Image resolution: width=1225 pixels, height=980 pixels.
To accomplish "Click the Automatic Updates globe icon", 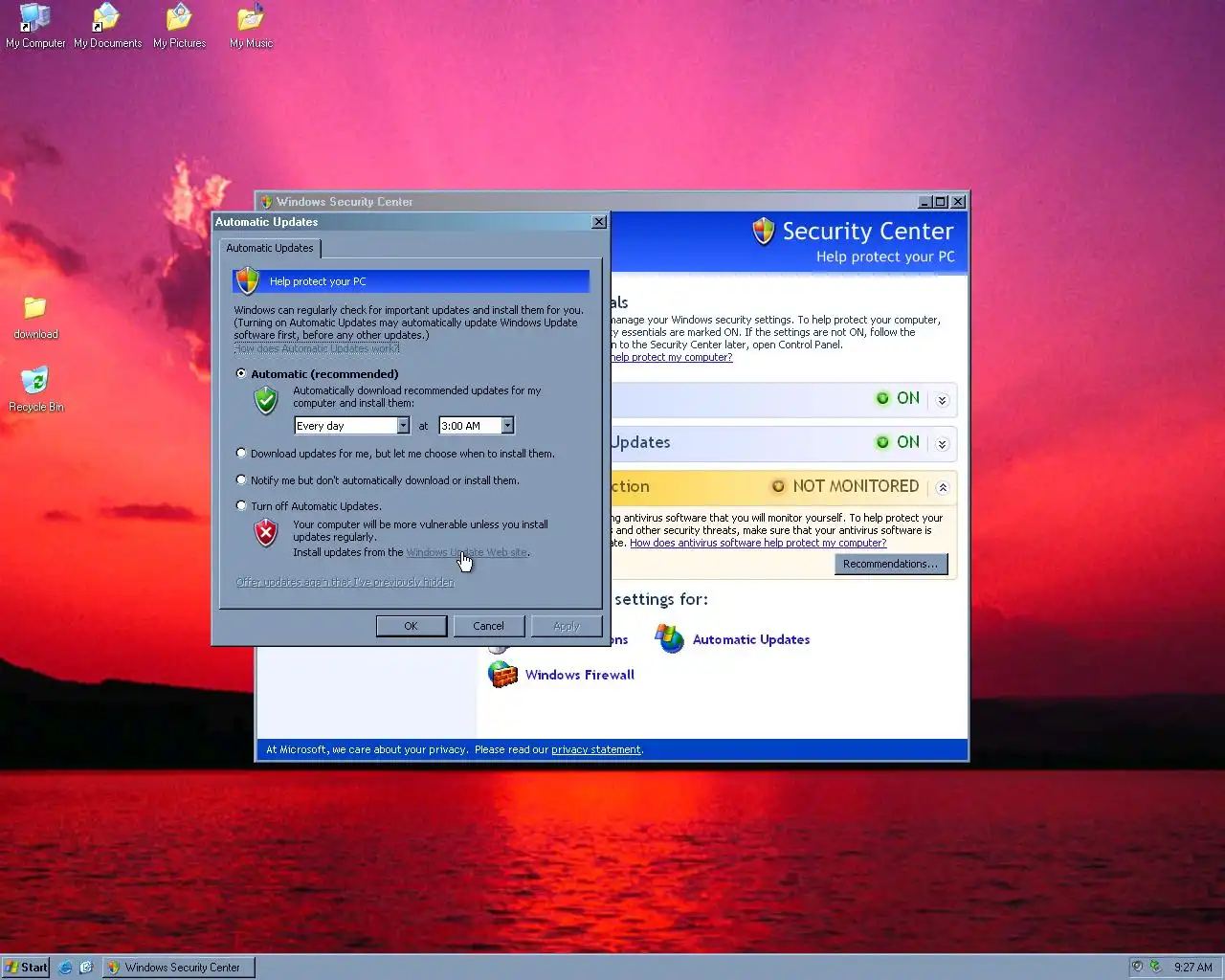I will tap(670, 638).
